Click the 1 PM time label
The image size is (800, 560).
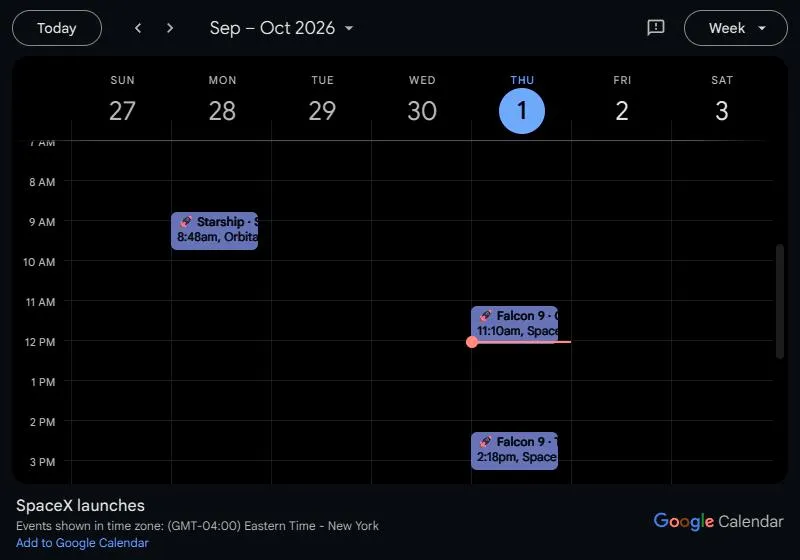(43, 382)
